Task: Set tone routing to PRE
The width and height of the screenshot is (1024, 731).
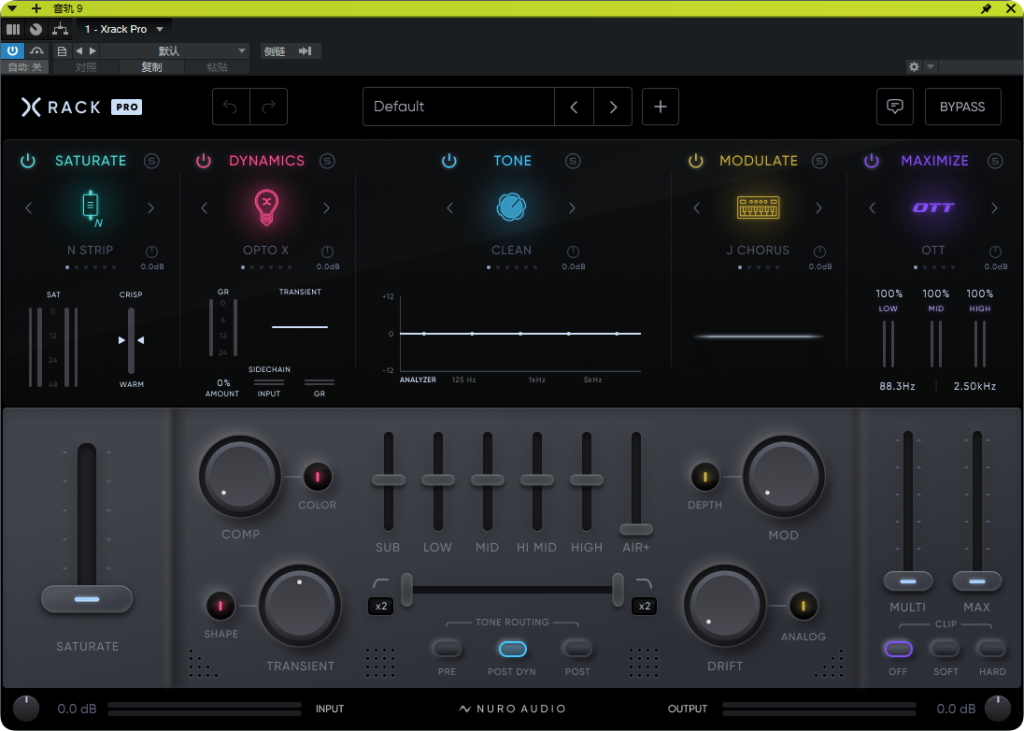Action: (447, 649)
